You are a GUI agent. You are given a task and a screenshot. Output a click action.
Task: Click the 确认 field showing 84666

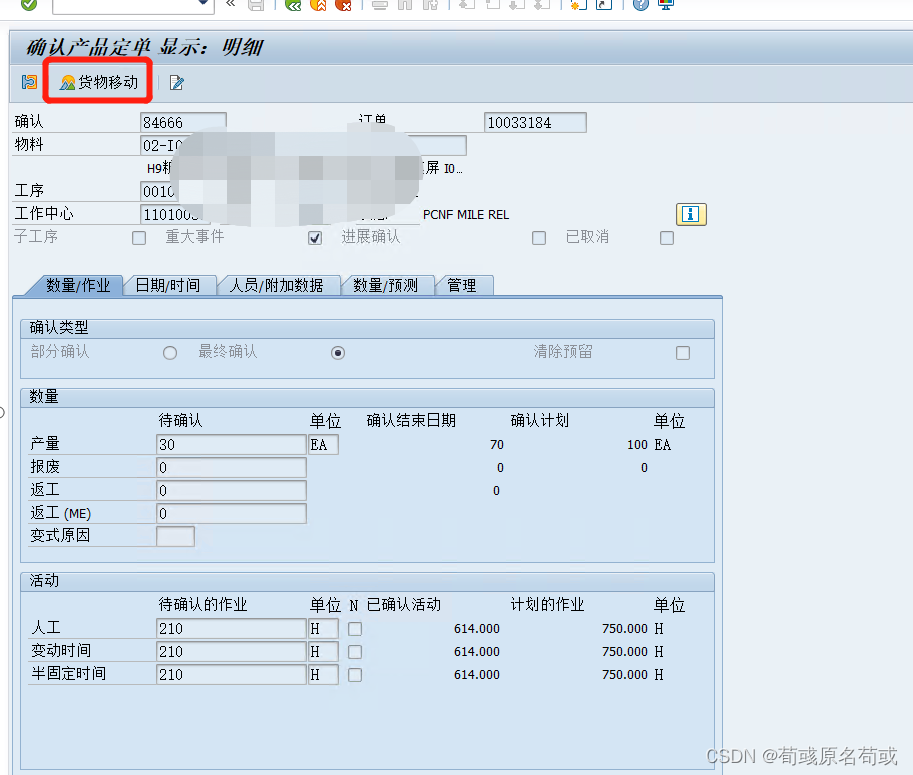tap(183, 122)
